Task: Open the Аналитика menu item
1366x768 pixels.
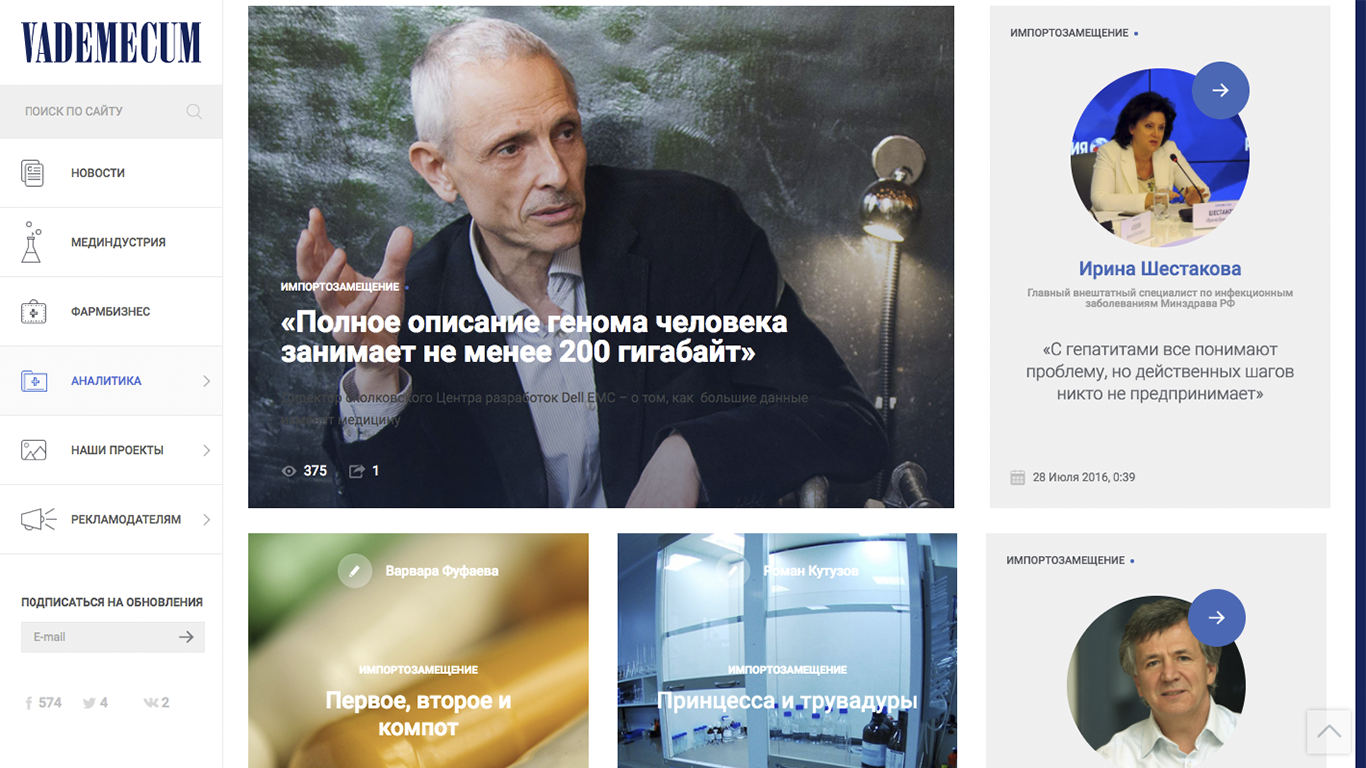Action: pos(111,381)
